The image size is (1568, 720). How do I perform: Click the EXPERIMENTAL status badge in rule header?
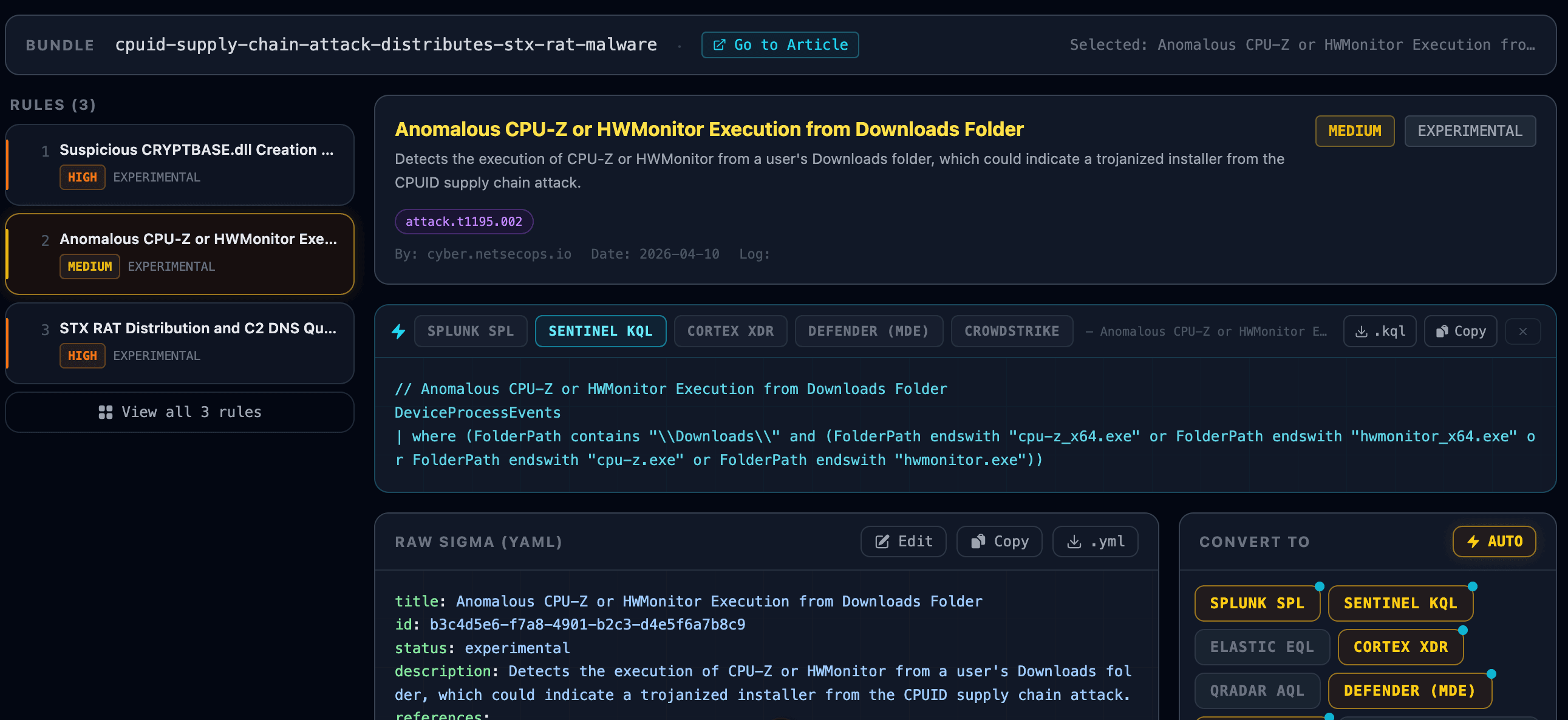pos(1470,131)
